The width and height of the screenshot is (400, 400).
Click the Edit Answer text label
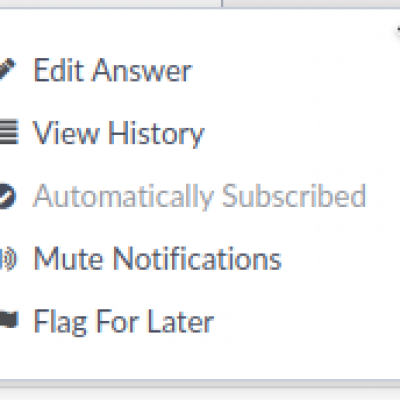tap(113, 70)
